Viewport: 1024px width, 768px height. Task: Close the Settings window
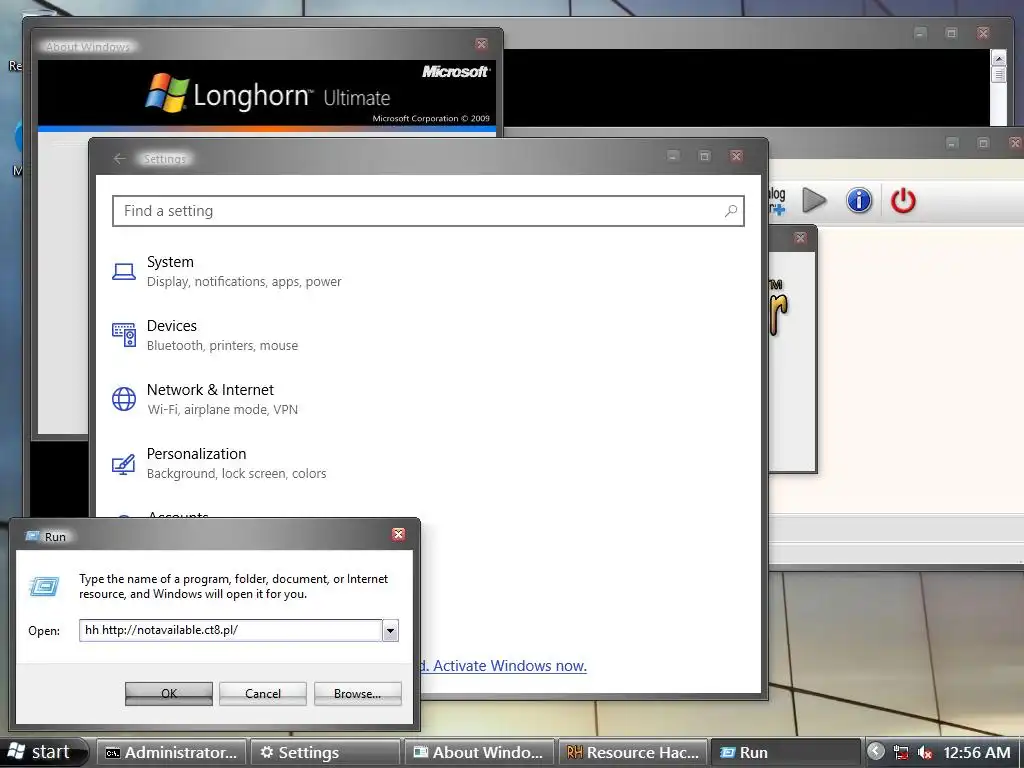[x=736, y=155]
